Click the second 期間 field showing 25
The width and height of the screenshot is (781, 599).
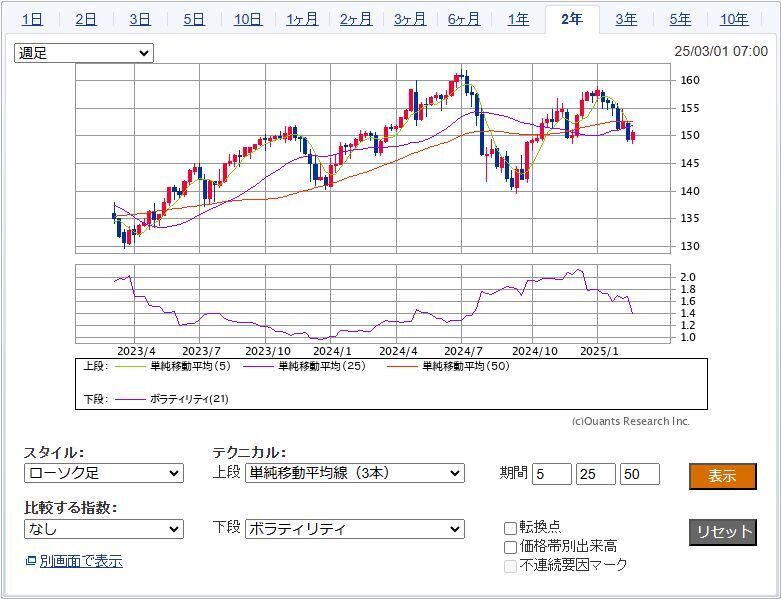click(596, 474)
